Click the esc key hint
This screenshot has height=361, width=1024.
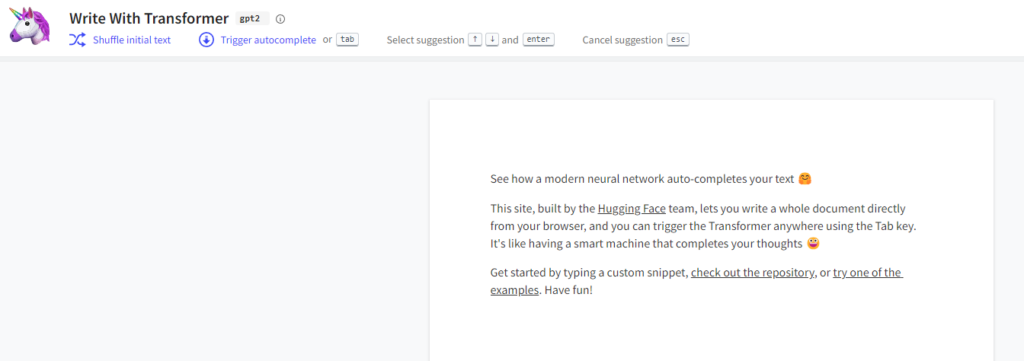point(679,39)
